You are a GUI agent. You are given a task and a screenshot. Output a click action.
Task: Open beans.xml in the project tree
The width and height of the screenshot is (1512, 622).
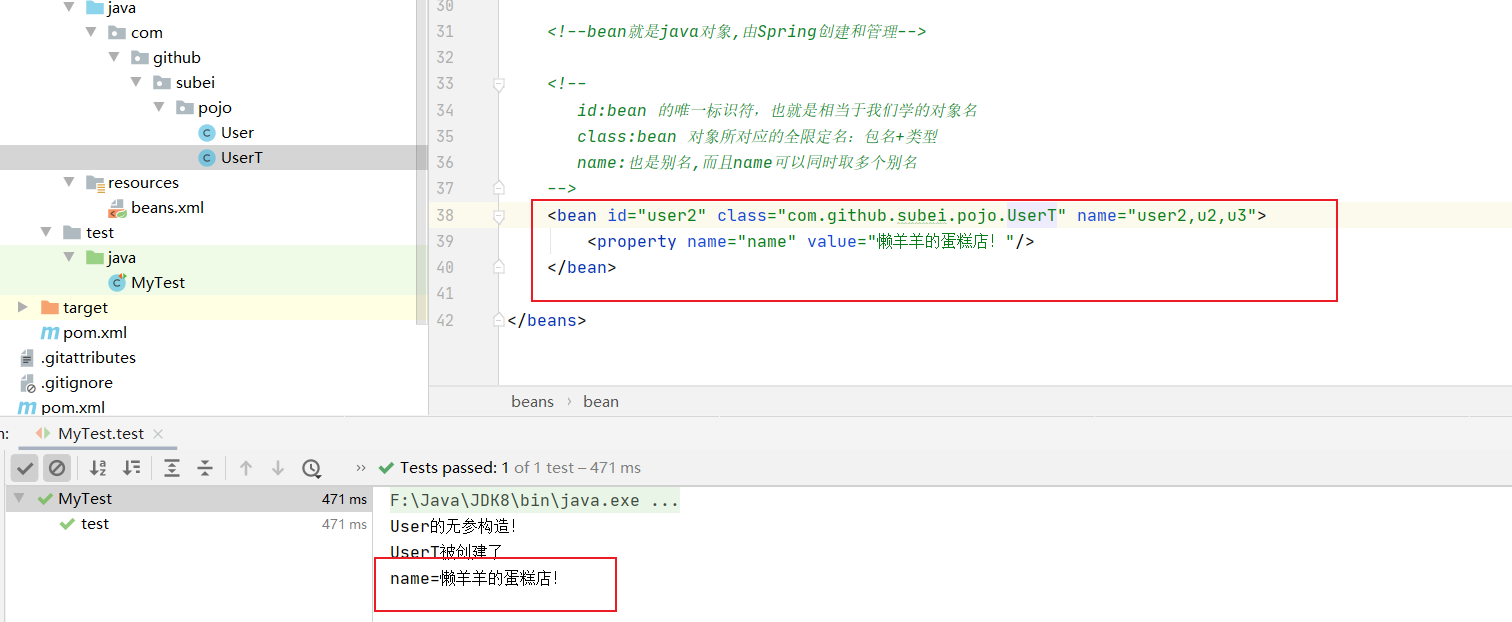167,208
